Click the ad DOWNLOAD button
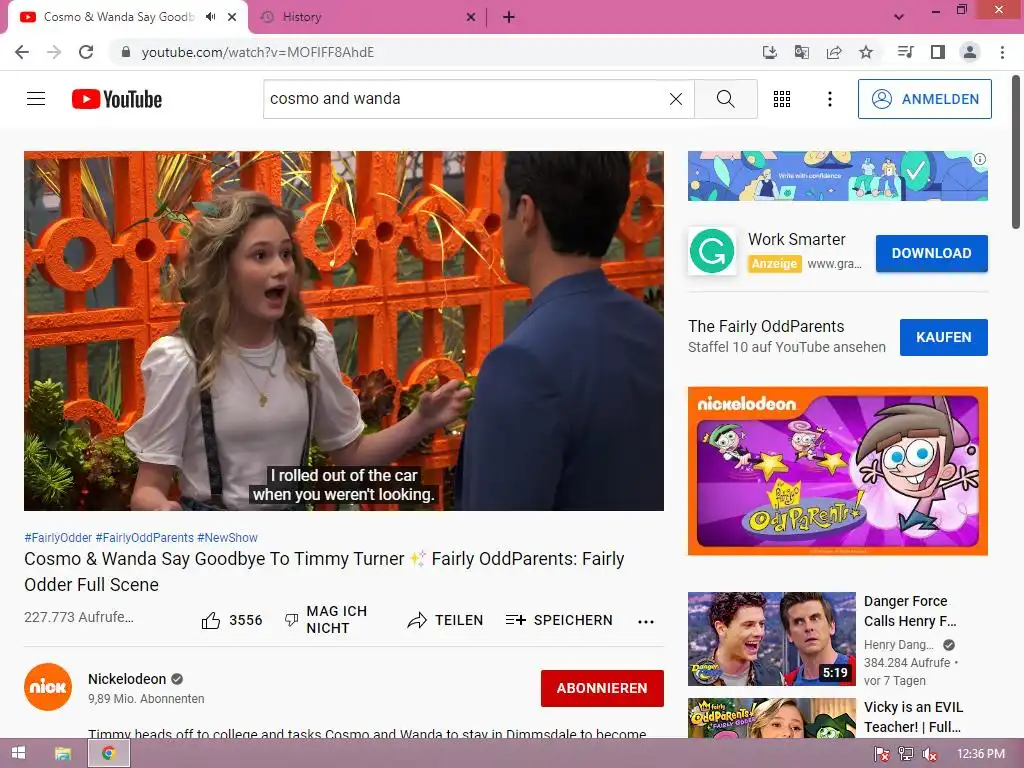Screen dimensions: 1024x768 click(931, 253)
